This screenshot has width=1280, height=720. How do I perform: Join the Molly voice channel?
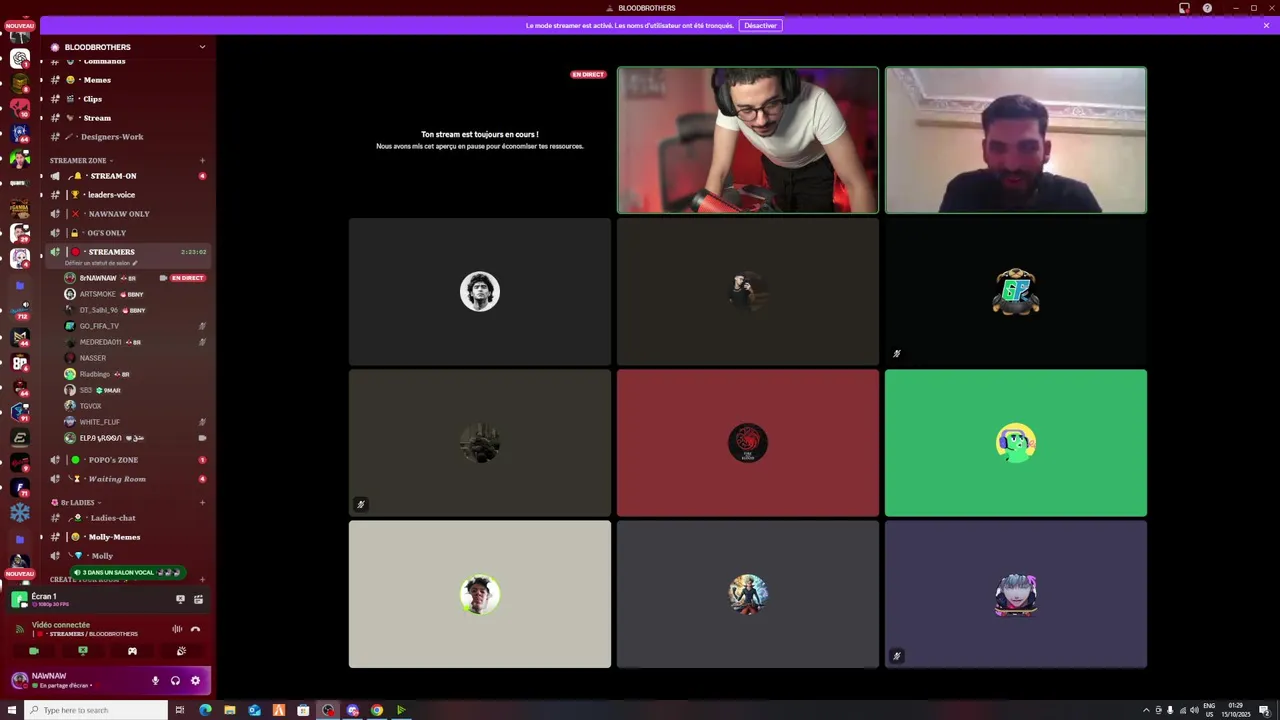coord(127,556)
